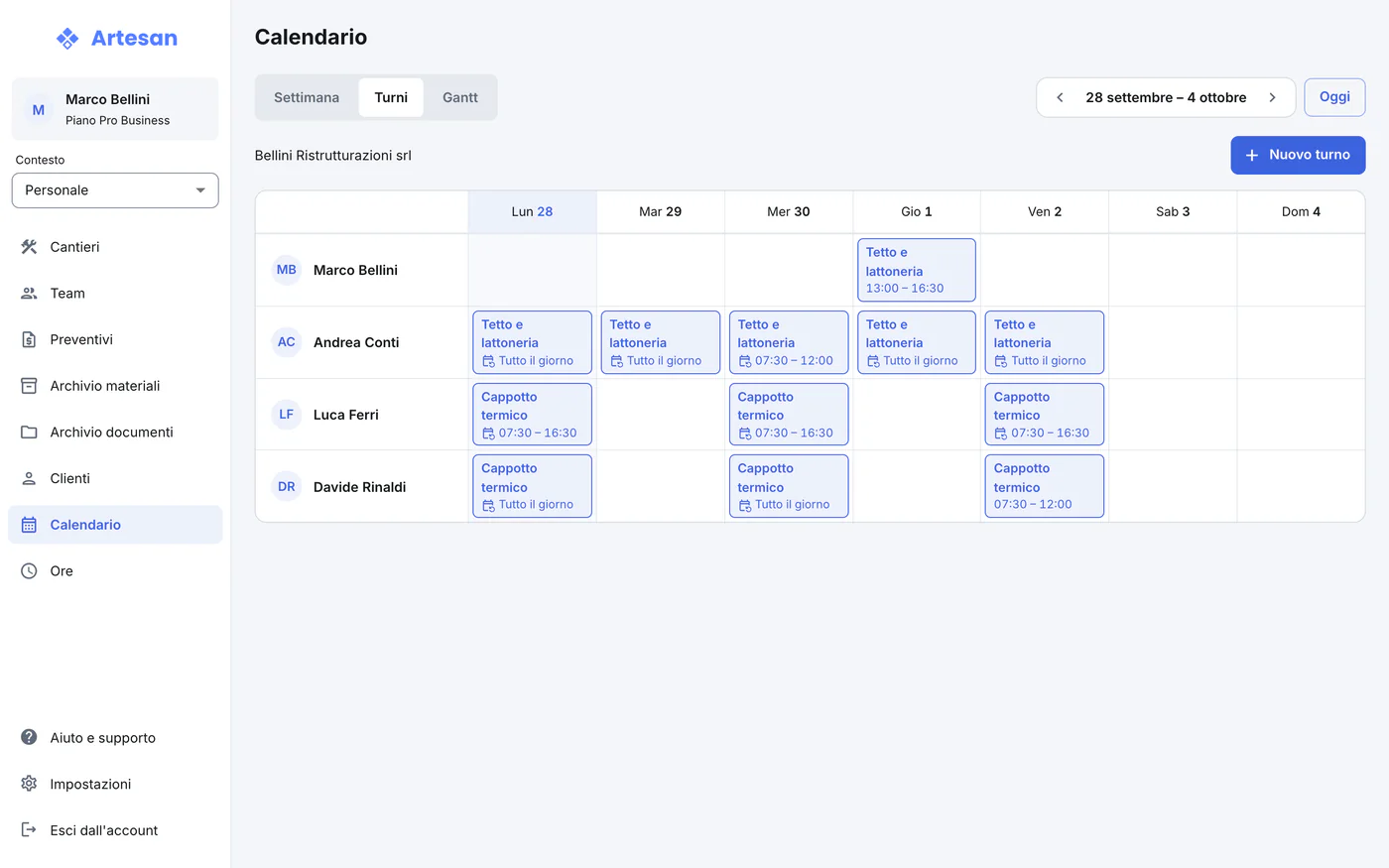
Task: Click the Dom 4 column header
Action: [x=1301, y=211]
